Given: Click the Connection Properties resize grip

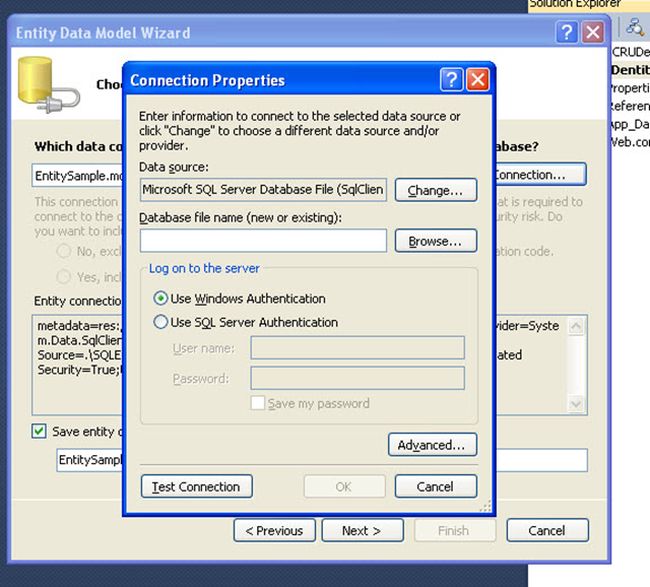Looking at the screenshot, I should click(485, 507).
